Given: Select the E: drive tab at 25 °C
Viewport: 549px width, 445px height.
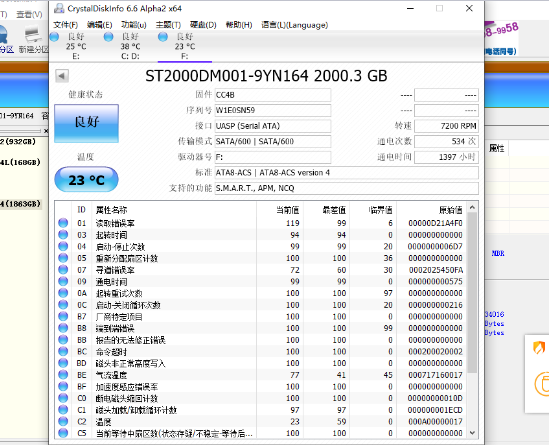Looking at the screenshot, I should click(76, 46).
